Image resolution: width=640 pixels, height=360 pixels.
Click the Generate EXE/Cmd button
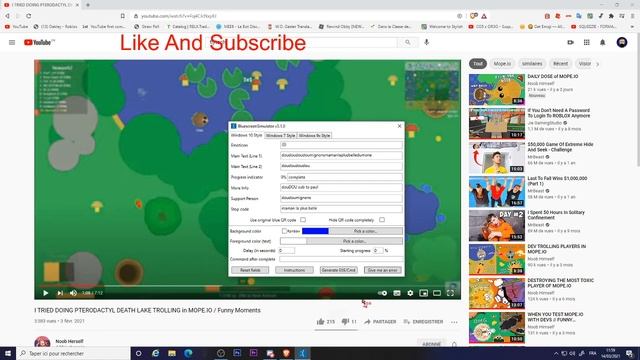pyautogui.click(x=338, y=270)
